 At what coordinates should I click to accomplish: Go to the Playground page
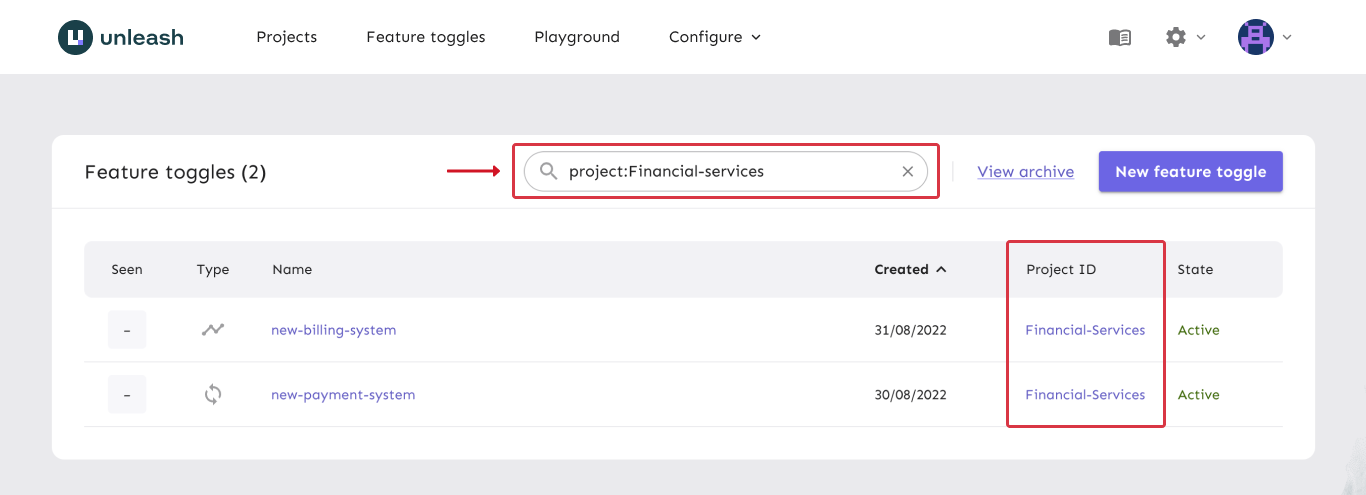pos(577,37)
